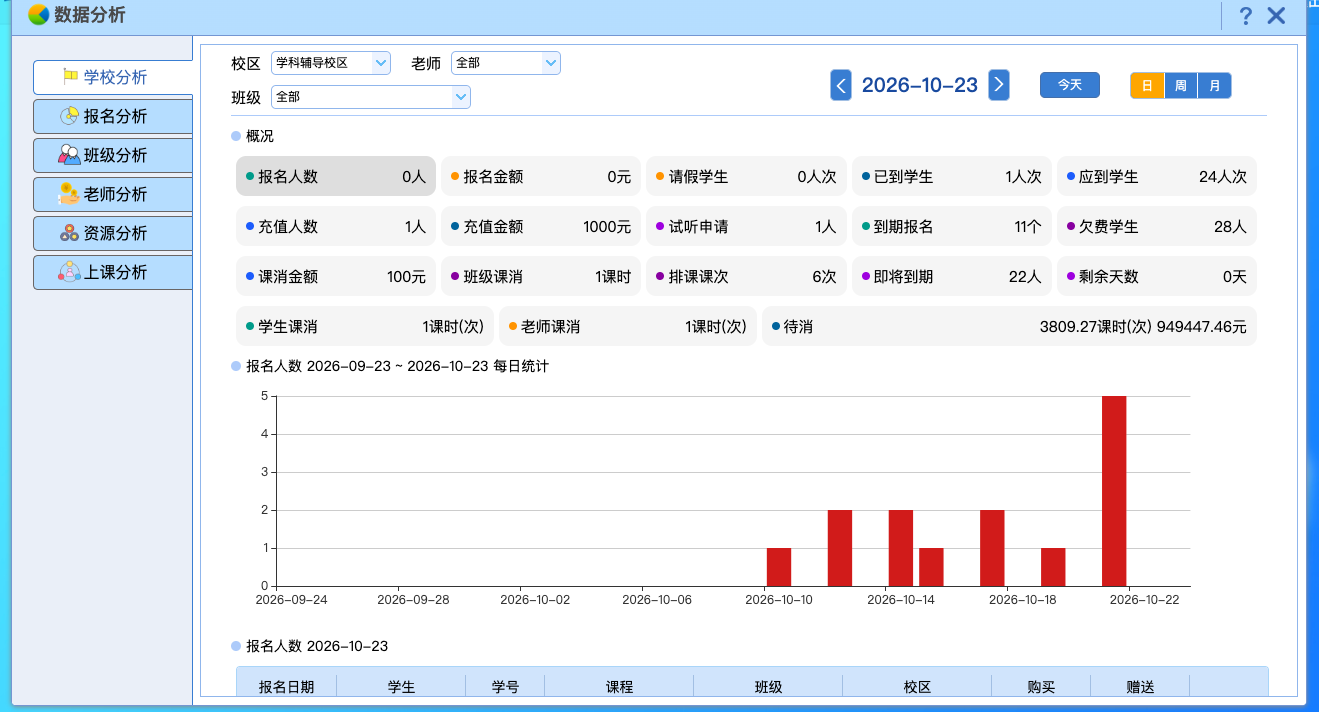Go to the previous day arrow
This screenshot has width=1319, height=712.
(841, 85)
